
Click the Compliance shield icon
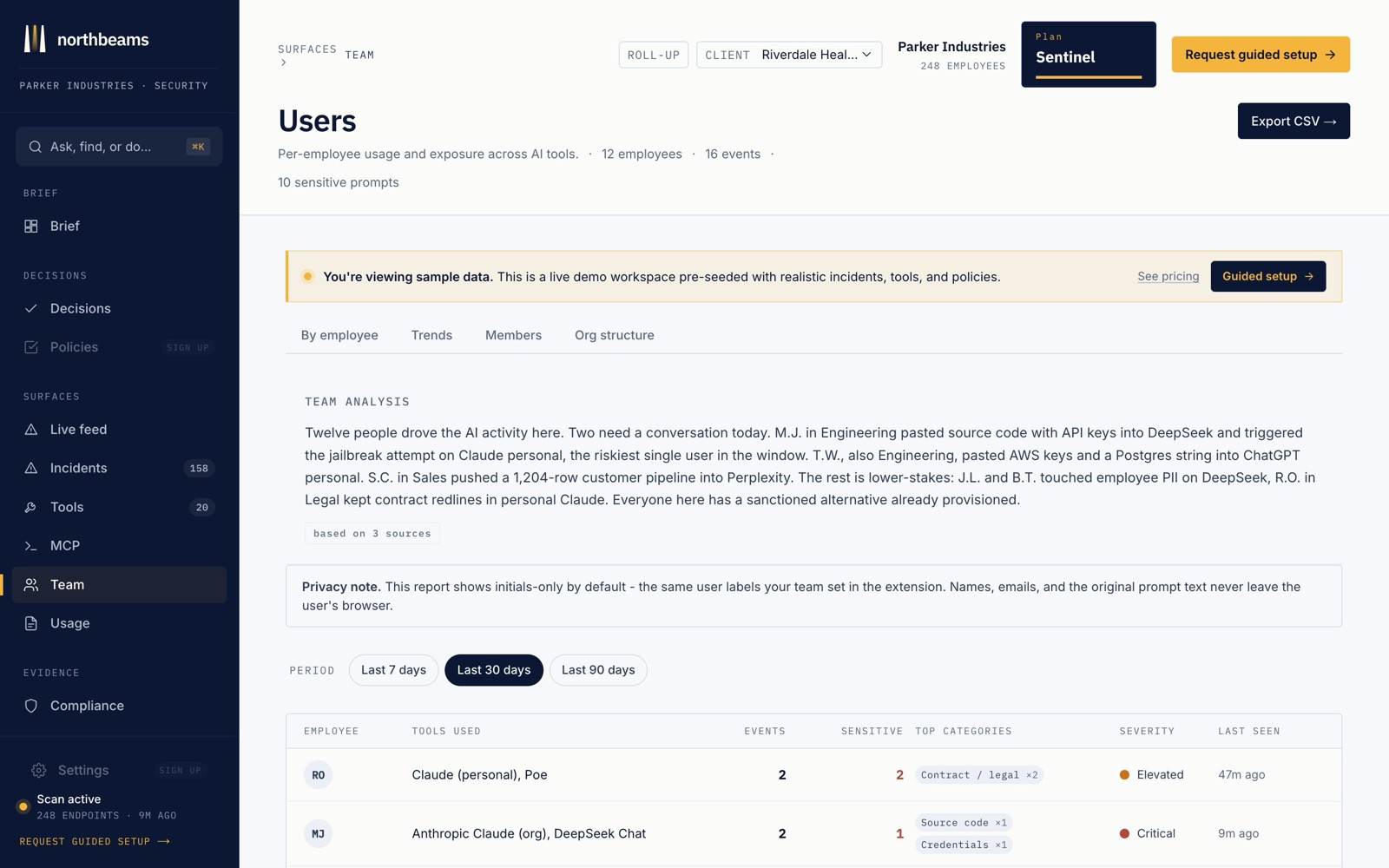click(31, 706)
